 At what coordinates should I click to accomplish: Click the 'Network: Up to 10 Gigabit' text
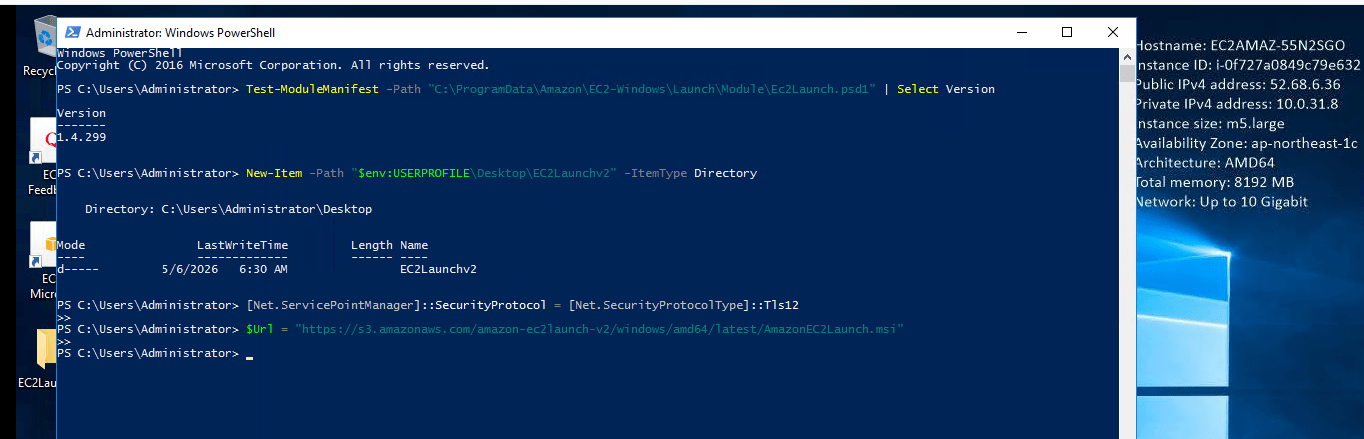pos(1221,202)
